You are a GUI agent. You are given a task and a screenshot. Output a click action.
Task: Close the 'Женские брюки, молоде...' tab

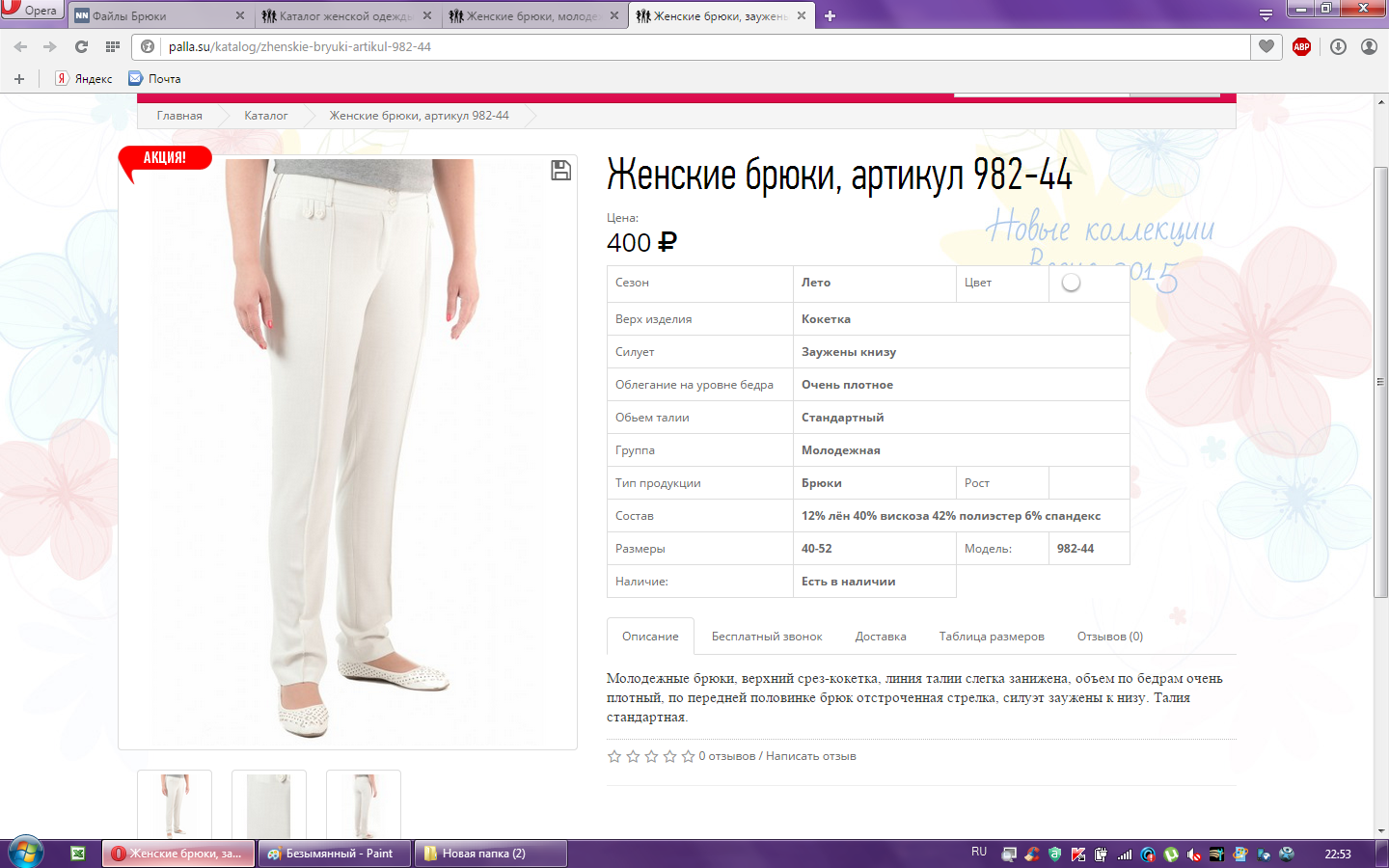click(x=614, y=15)
